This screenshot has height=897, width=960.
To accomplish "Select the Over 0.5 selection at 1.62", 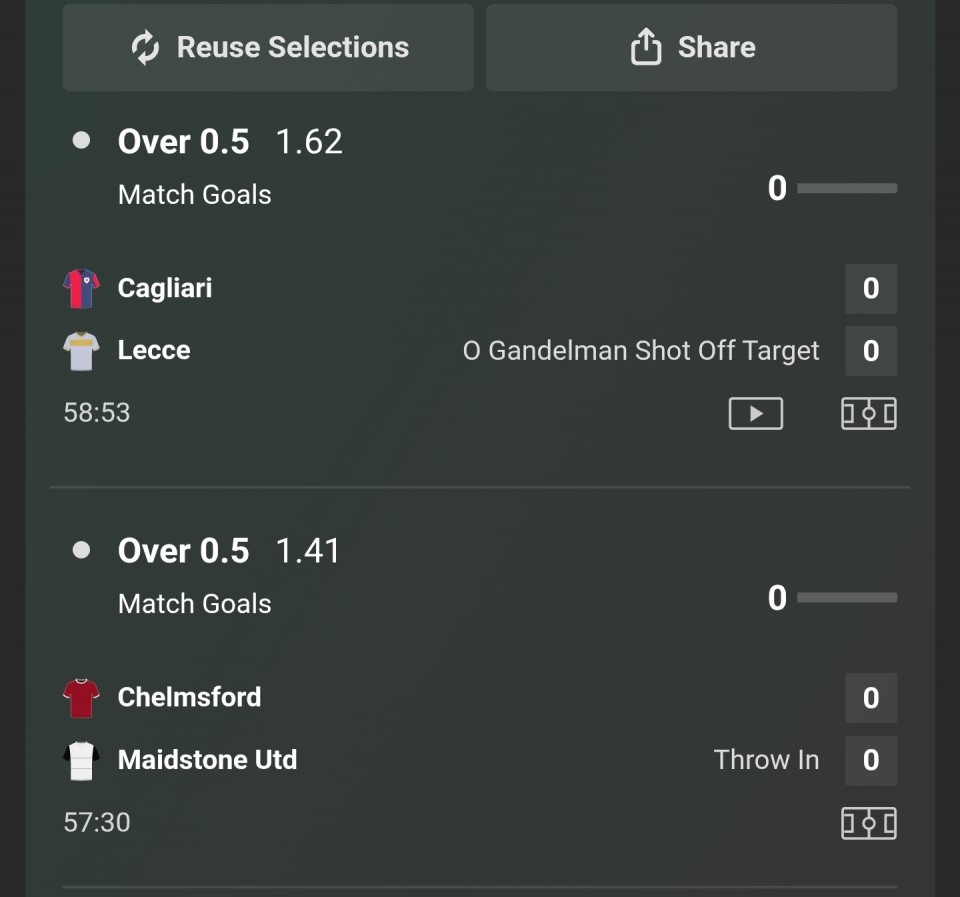I will pos(184,142).
